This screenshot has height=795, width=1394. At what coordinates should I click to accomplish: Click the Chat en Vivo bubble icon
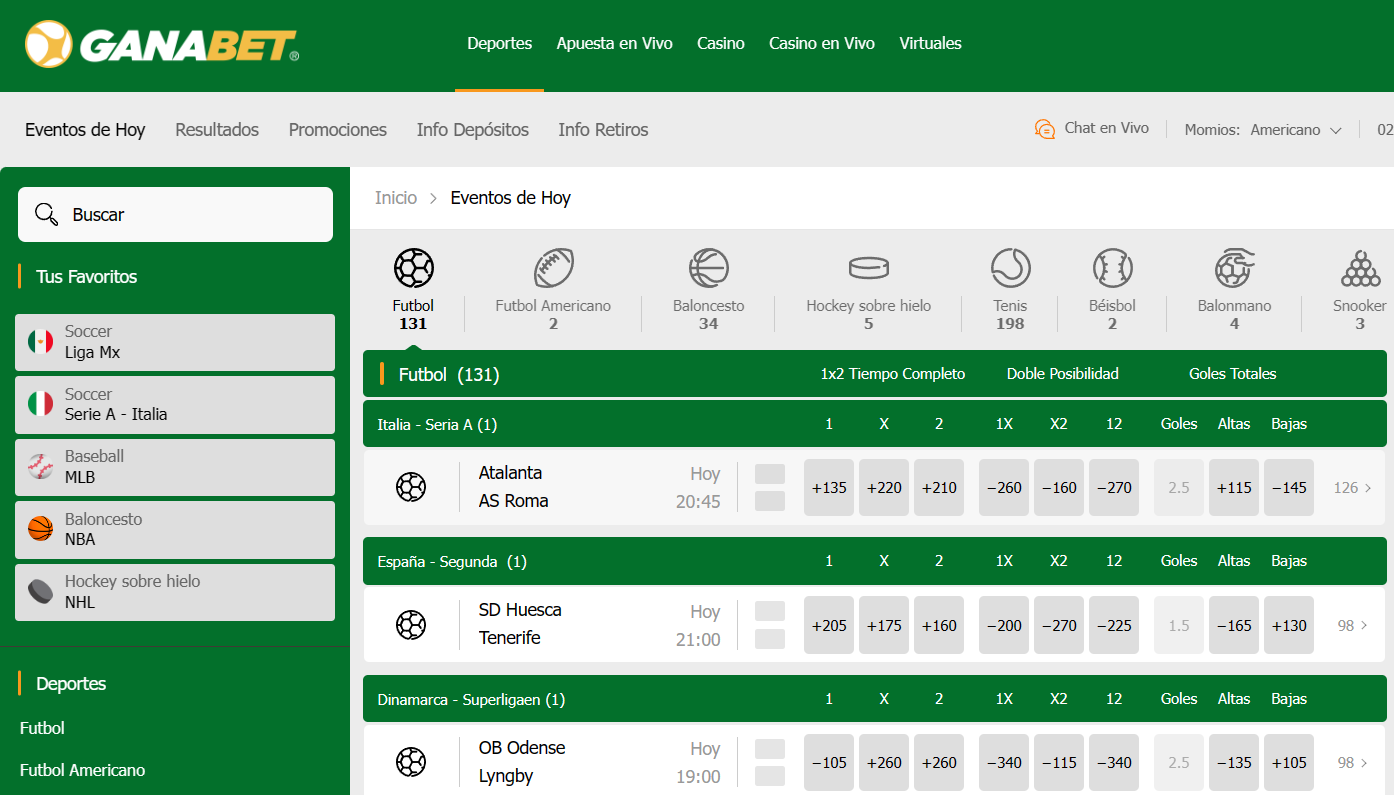pyautogui.click(x=1044, y=129)
